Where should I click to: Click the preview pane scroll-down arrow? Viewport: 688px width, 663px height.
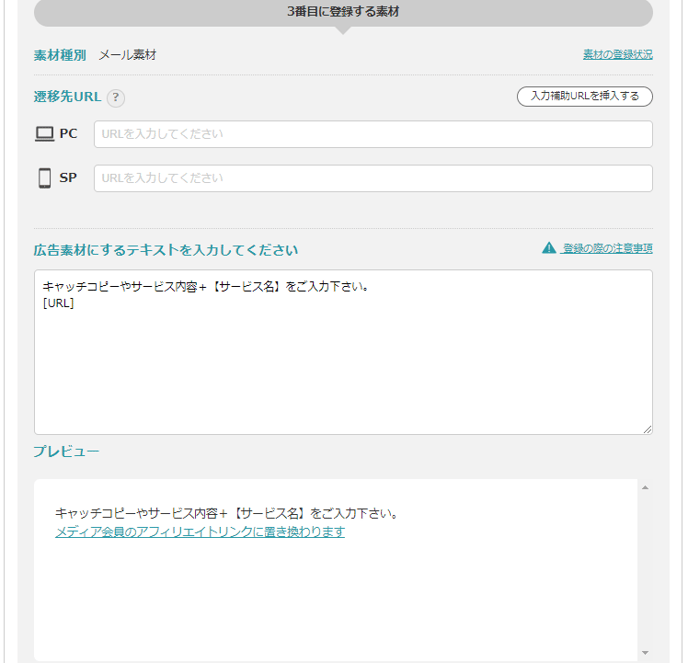pyautogui.click(x=645, y=653)
